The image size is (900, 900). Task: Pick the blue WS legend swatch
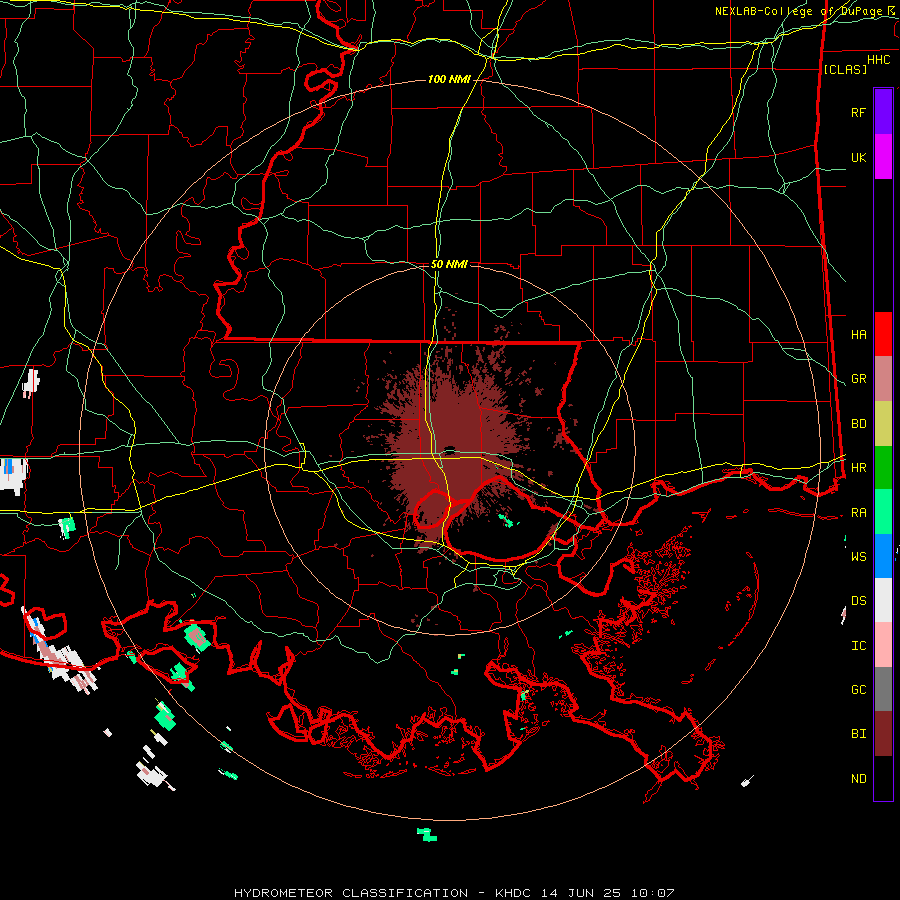point(883,556)
